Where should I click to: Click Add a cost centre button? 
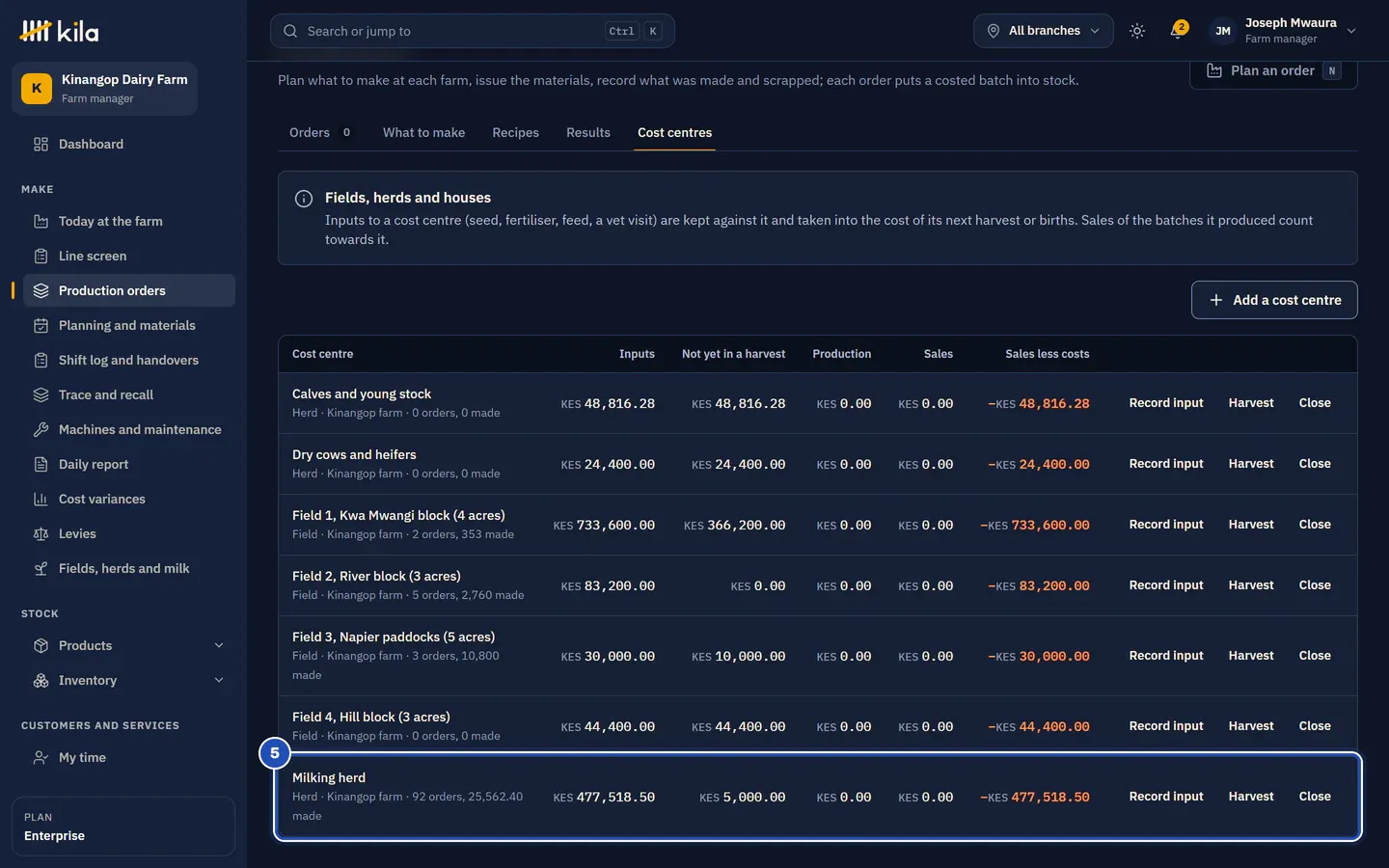point(1274,300)
